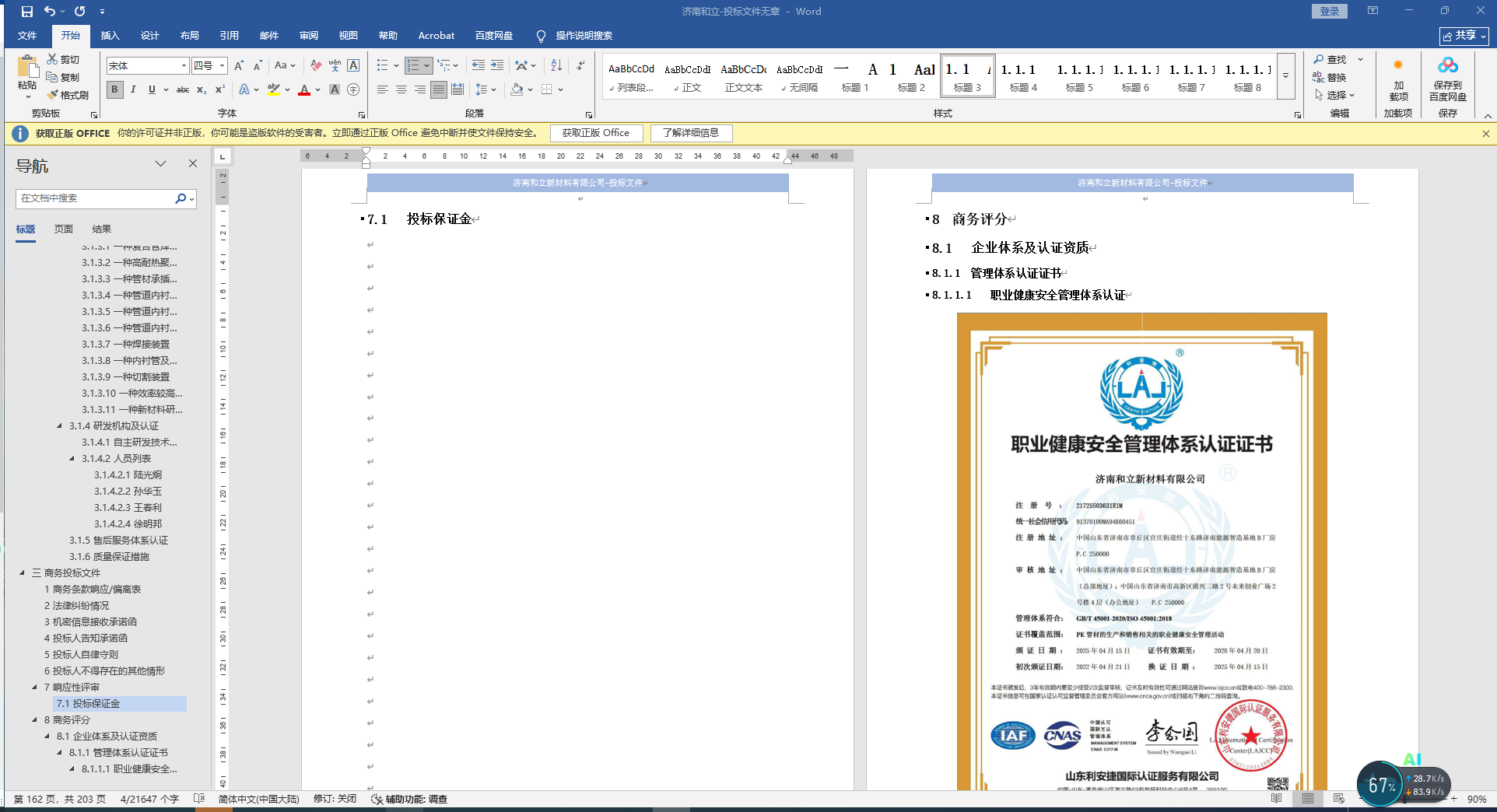Save the document using the floppy icon
Image resolution: width=1497 pixels, height=812 pixels.
click(x=27, y=12)
